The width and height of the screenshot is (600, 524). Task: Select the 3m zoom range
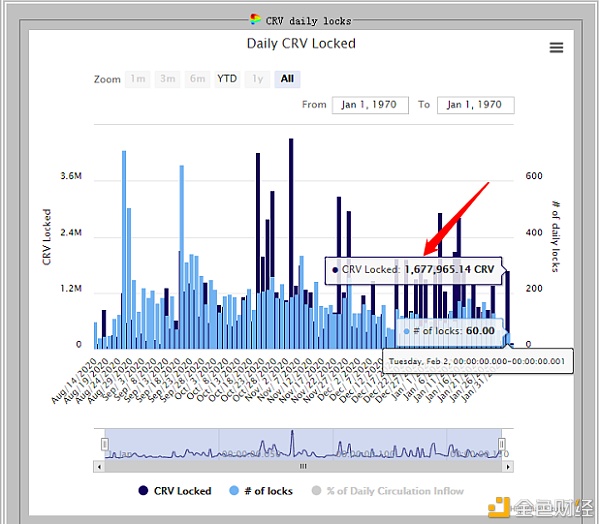pyautogui.click(x=168, y=79)
